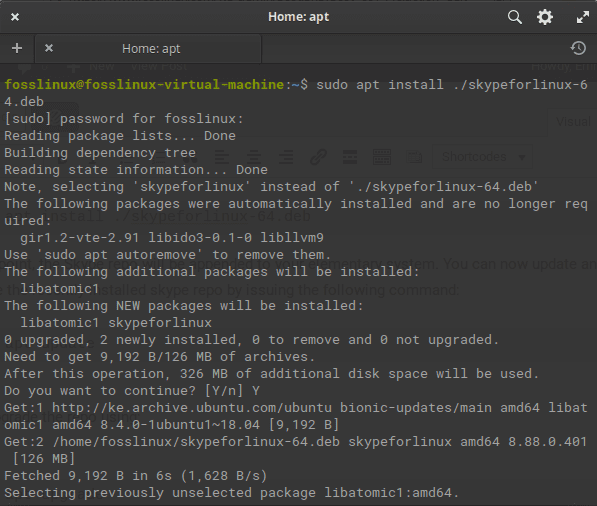Click the 'Do you want to continue? [Y/n]' line
The image size is (597, 506).
click(132, 391)
